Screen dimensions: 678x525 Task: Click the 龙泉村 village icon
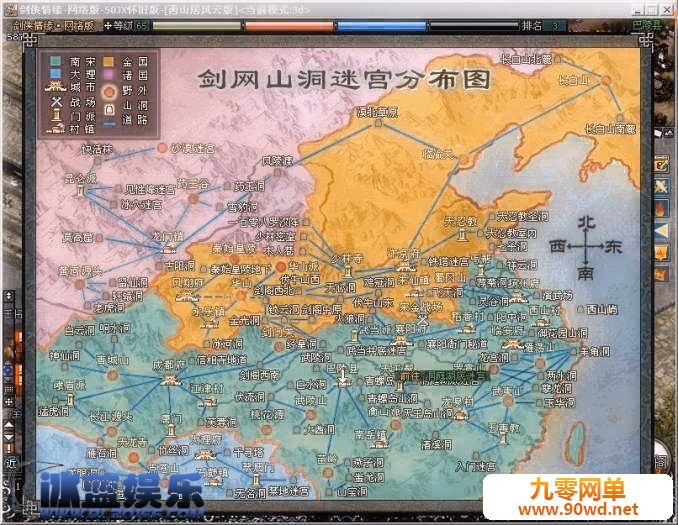460,416
